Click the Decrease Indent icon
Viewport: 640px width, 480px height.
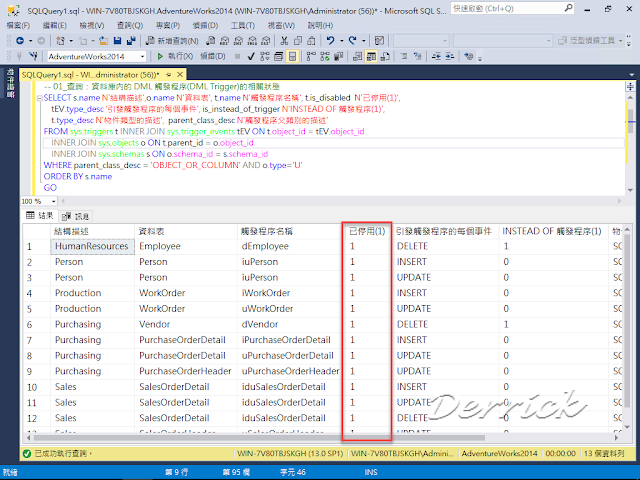point(436,56)
